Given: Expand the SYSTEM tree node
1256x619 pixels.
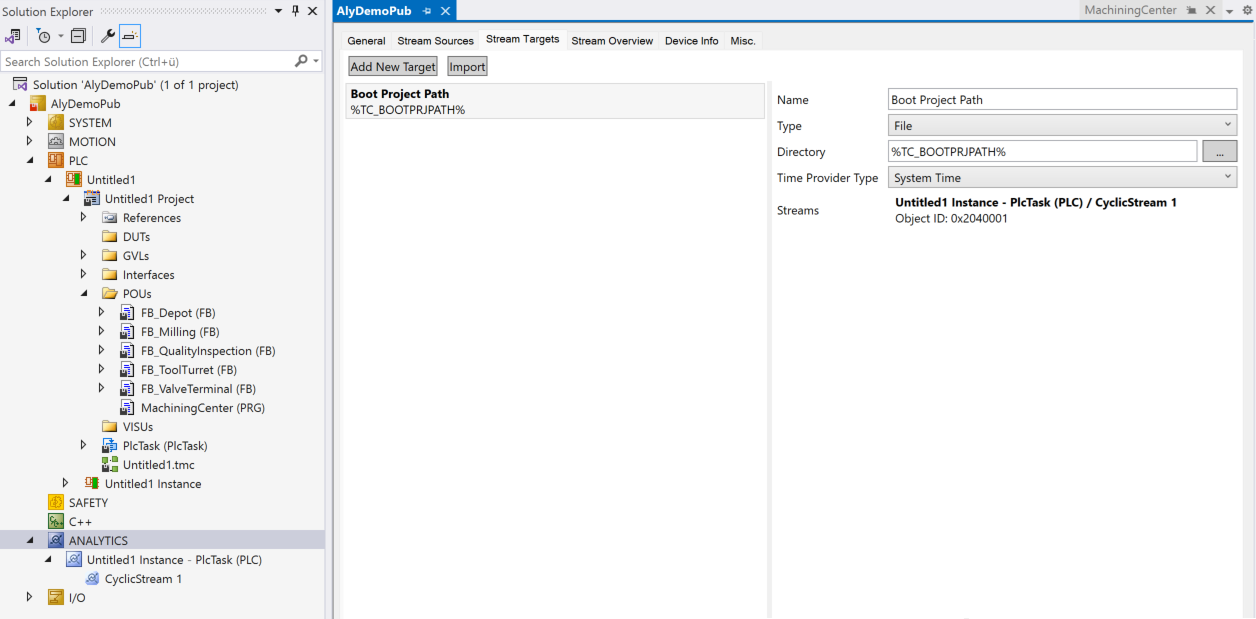Looking at the screenshot, I should click(30, 123).
